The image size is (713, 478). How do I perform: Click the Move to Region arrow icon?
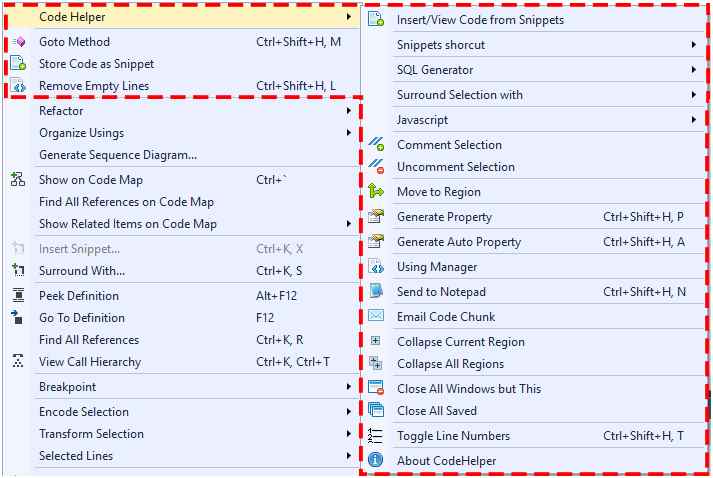pyautogui.click(x=376, y=191)
